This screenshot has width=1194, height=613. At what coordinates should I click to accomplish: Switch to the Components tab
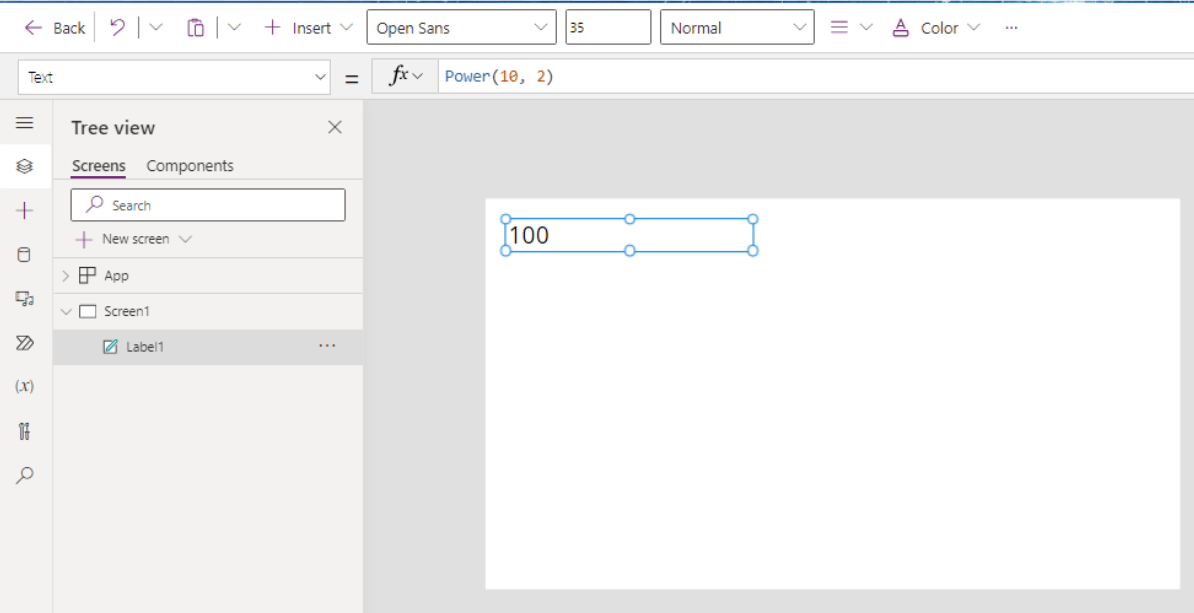190,165
